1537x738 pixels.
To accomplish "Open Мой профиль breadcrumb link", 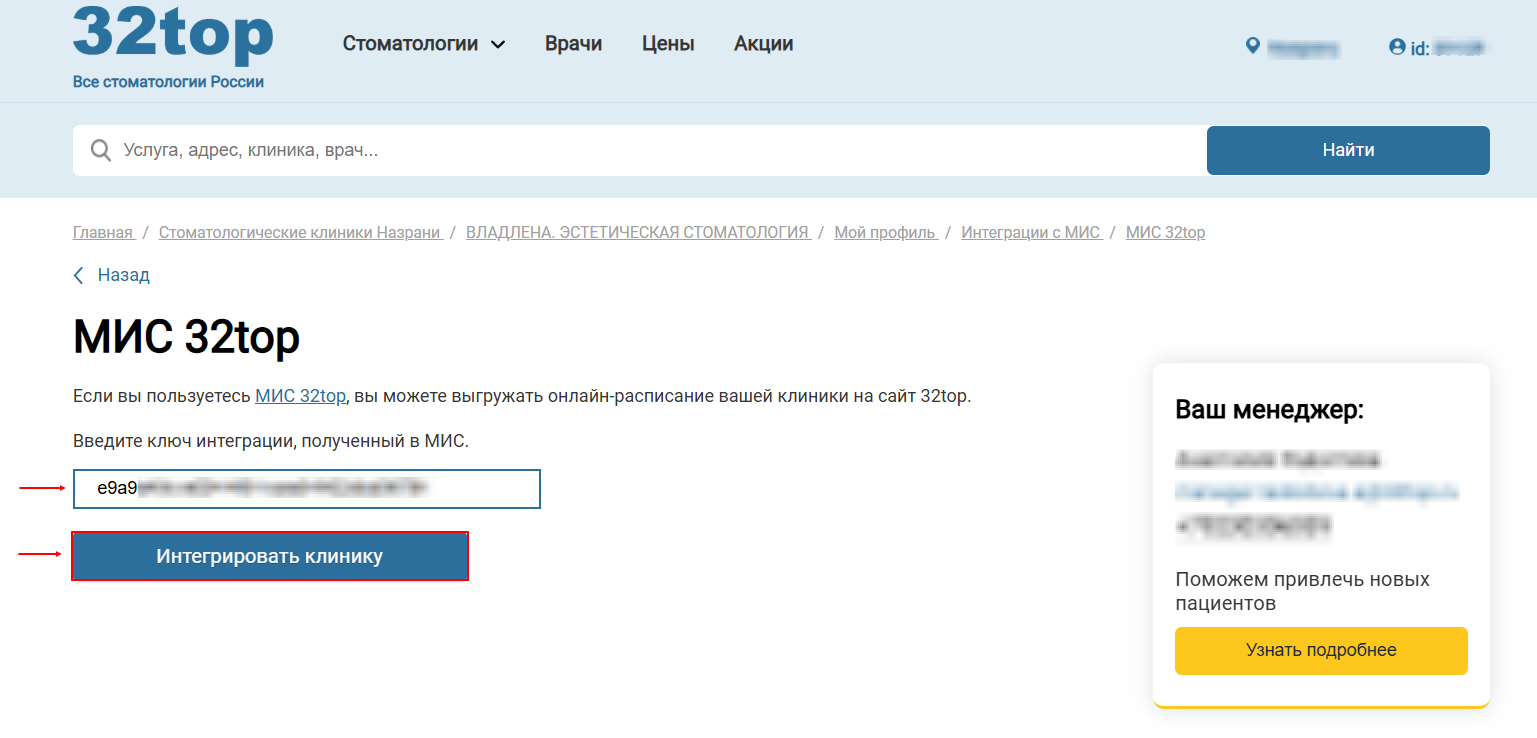I will click(886, 232).
